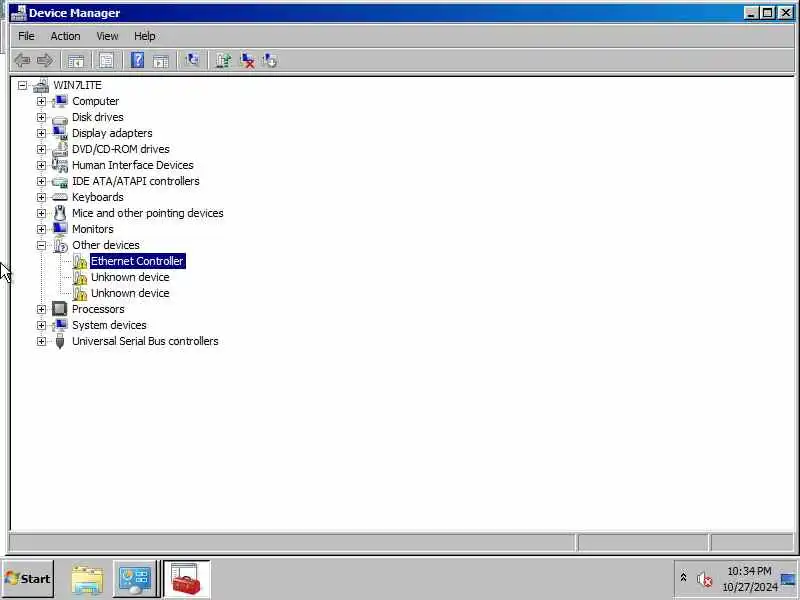The width and height of the screenshot is (800, 600).
Task: Expand the Keyboards category
Action: point(41,197)
